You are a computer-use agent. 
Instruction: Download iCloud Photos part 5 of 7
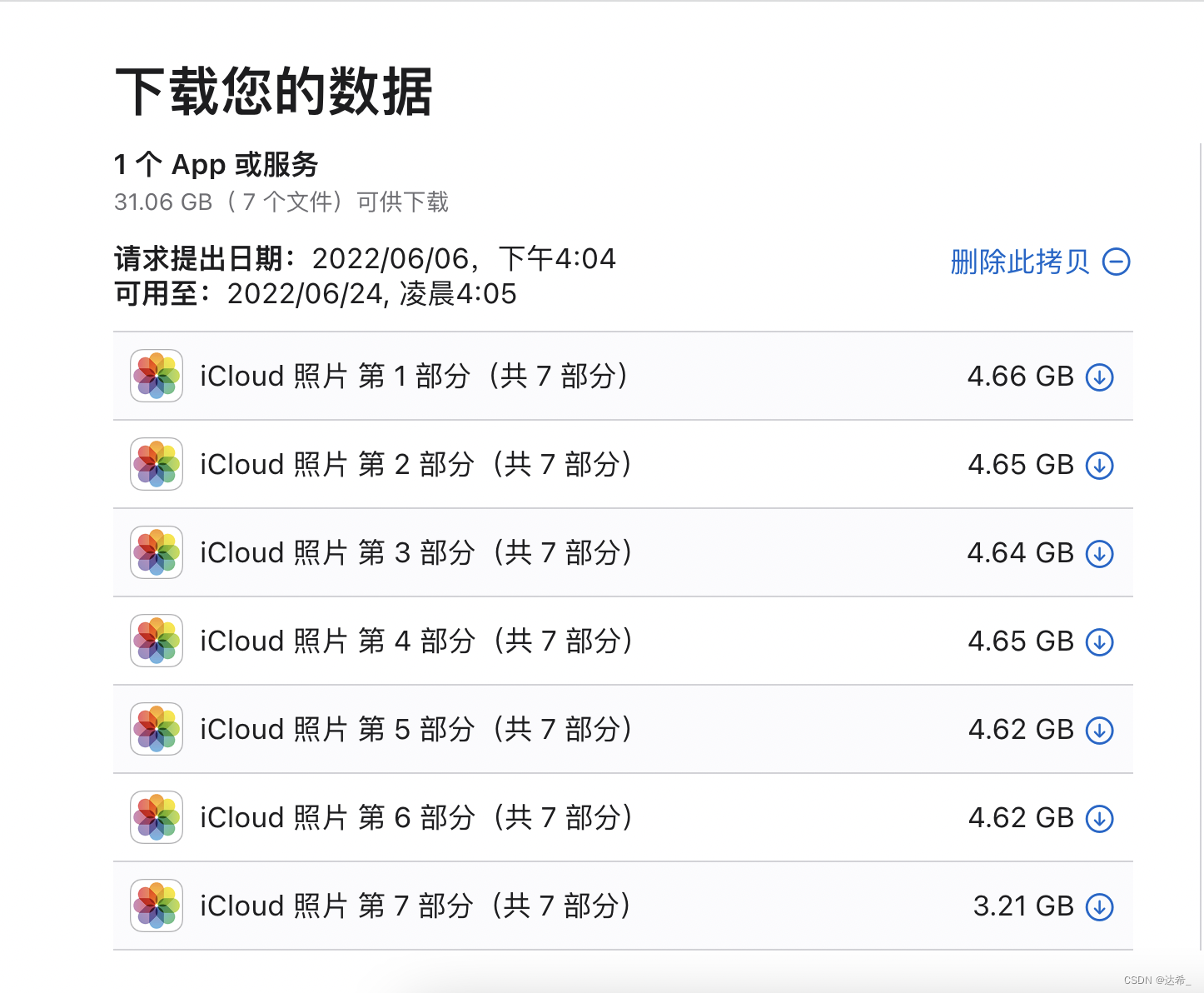pyautogui.click(x=1099, y=730)
